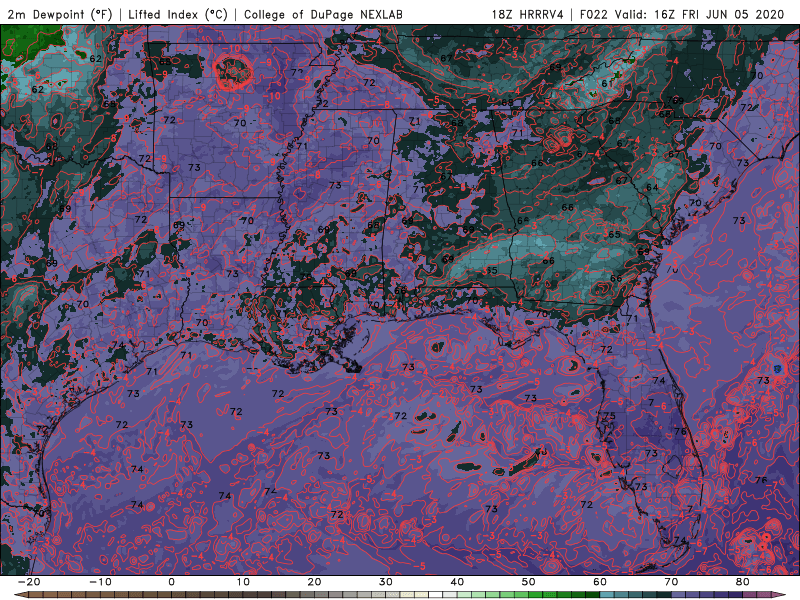
Task: Click the '18Z HRRRV4' model run label
Action: pyautogui.click(x=528, y=14)
